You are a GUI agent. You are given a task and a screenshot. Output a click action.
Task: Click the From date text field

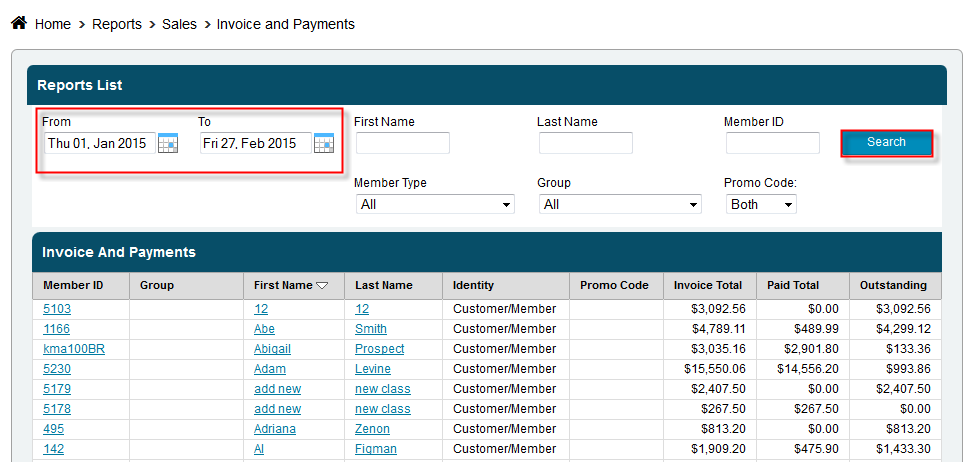tap(98, 143)
